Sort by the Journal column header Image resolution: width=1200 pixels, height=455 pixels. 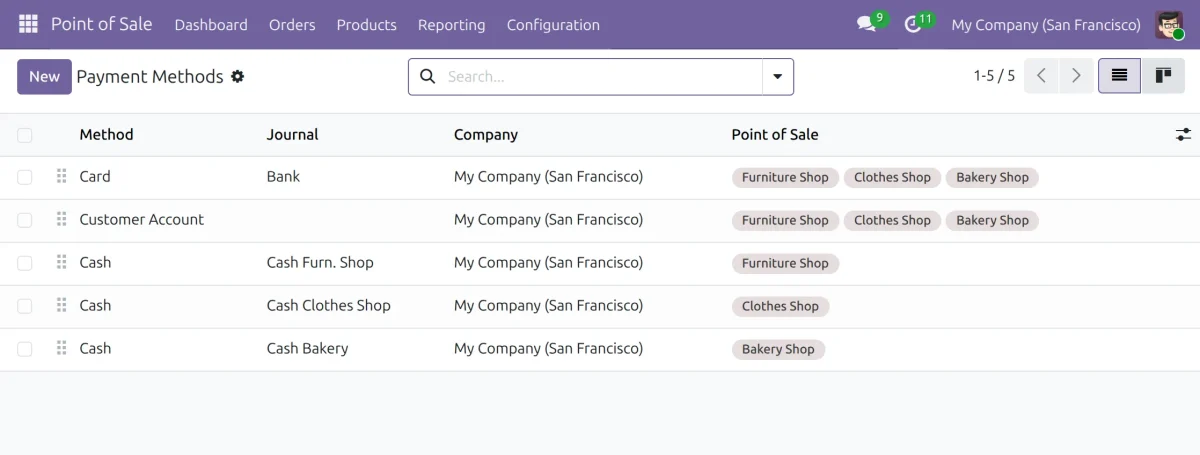[293, 134]
